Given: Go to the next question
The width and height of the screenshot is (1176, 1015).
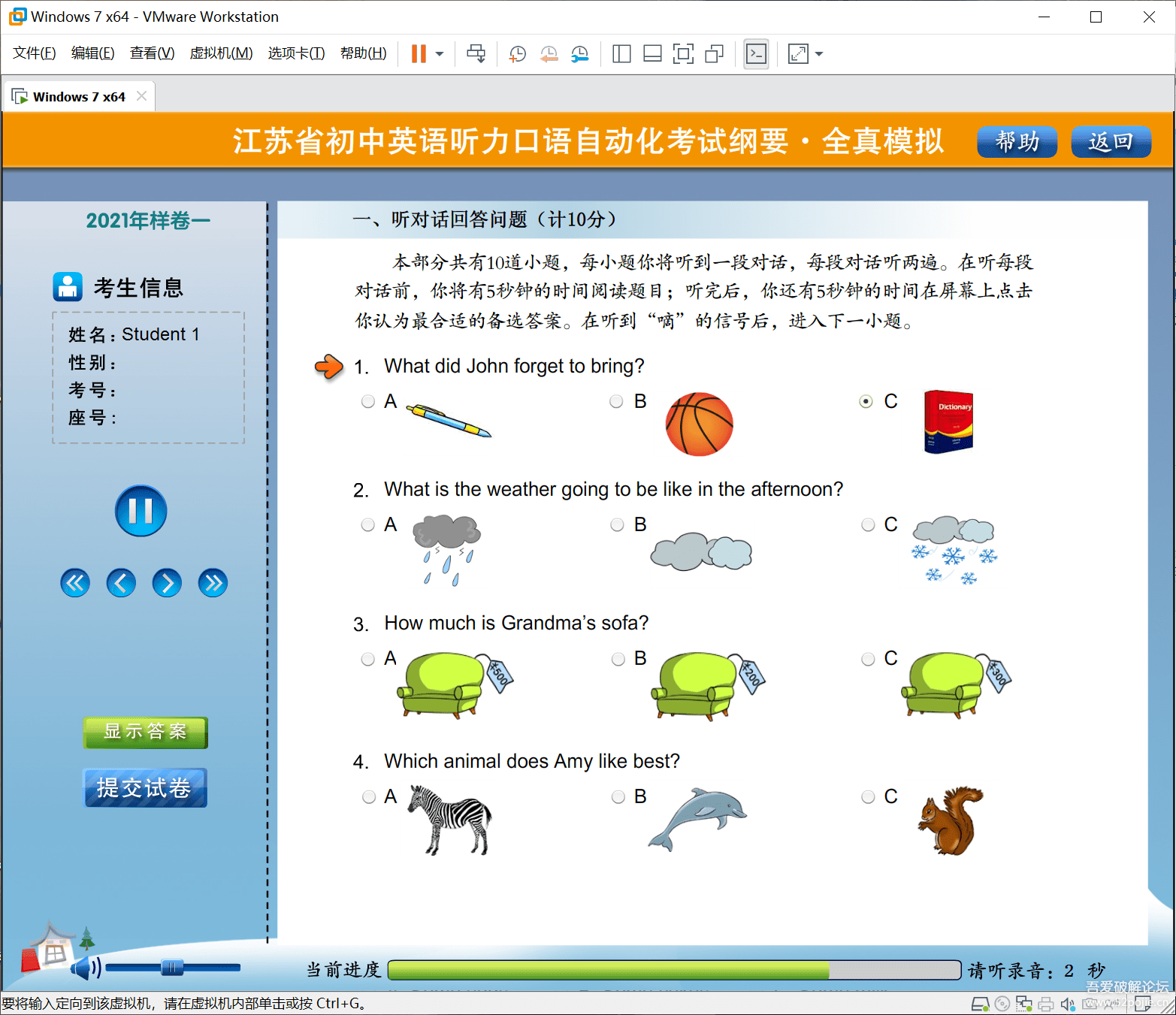Looking at the screenshot, I should pos(167,583).
